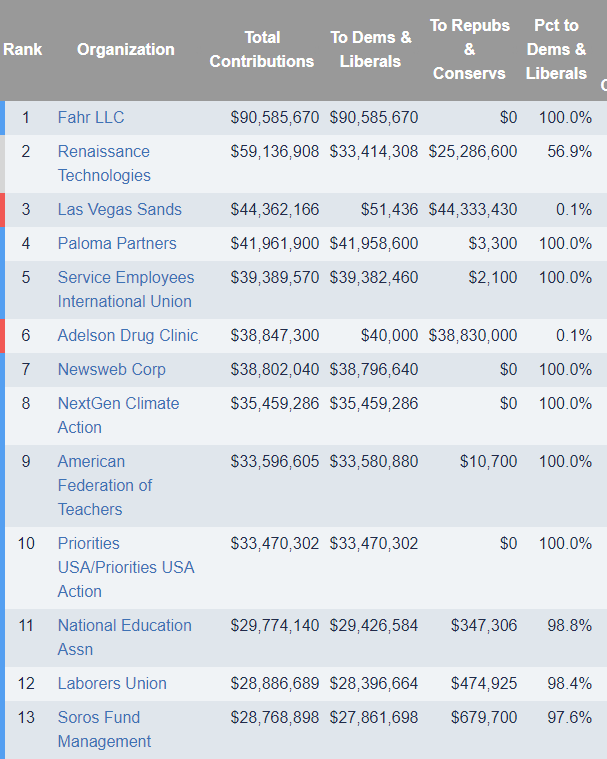Open Soros Fund Management link
Viewport: 607px width, 759px height.
click(104, 729)
